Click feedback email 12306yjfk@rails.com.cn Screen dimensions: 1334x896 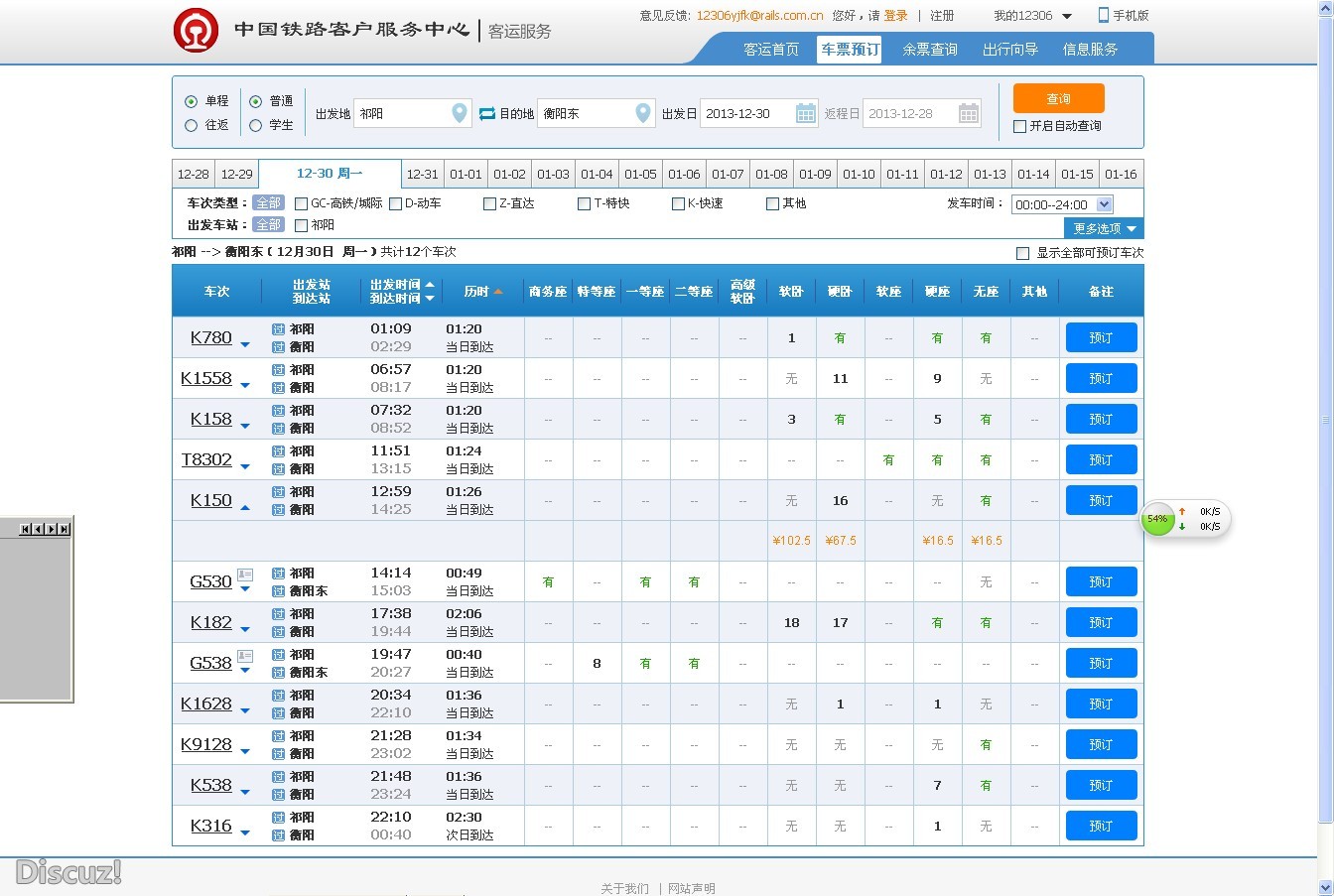pyautogui.click(x=760, y=16)
